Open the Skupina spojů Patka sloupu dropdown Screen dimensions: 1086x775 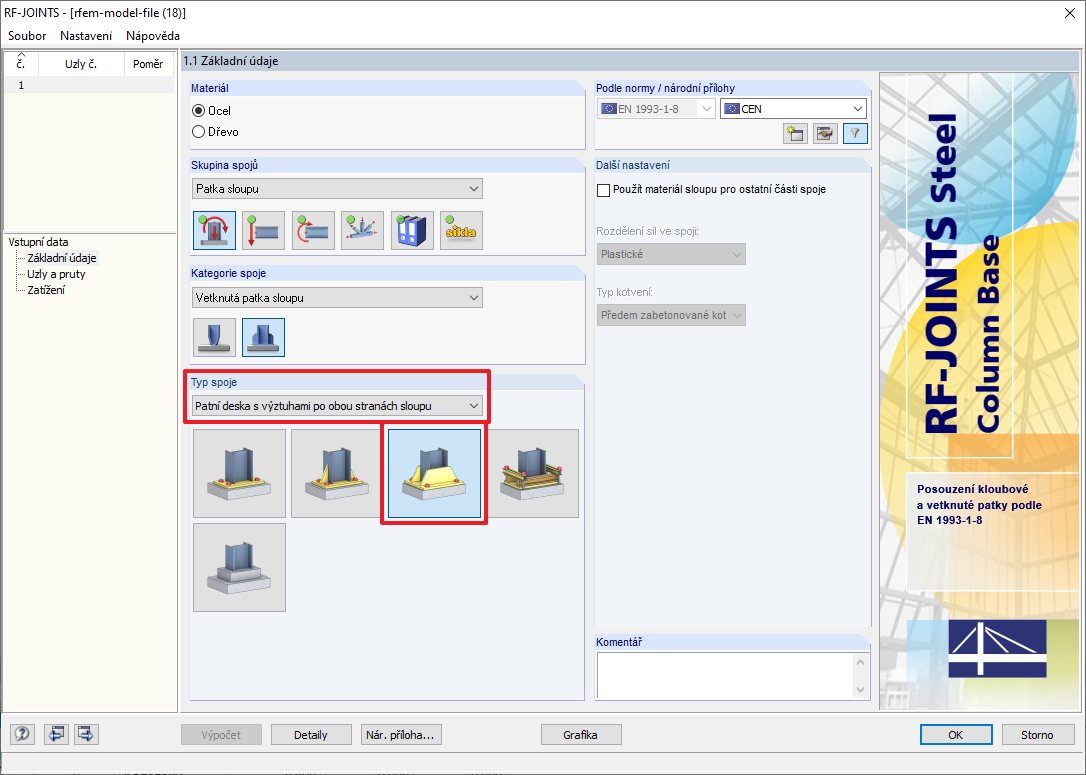click(337, 188)
